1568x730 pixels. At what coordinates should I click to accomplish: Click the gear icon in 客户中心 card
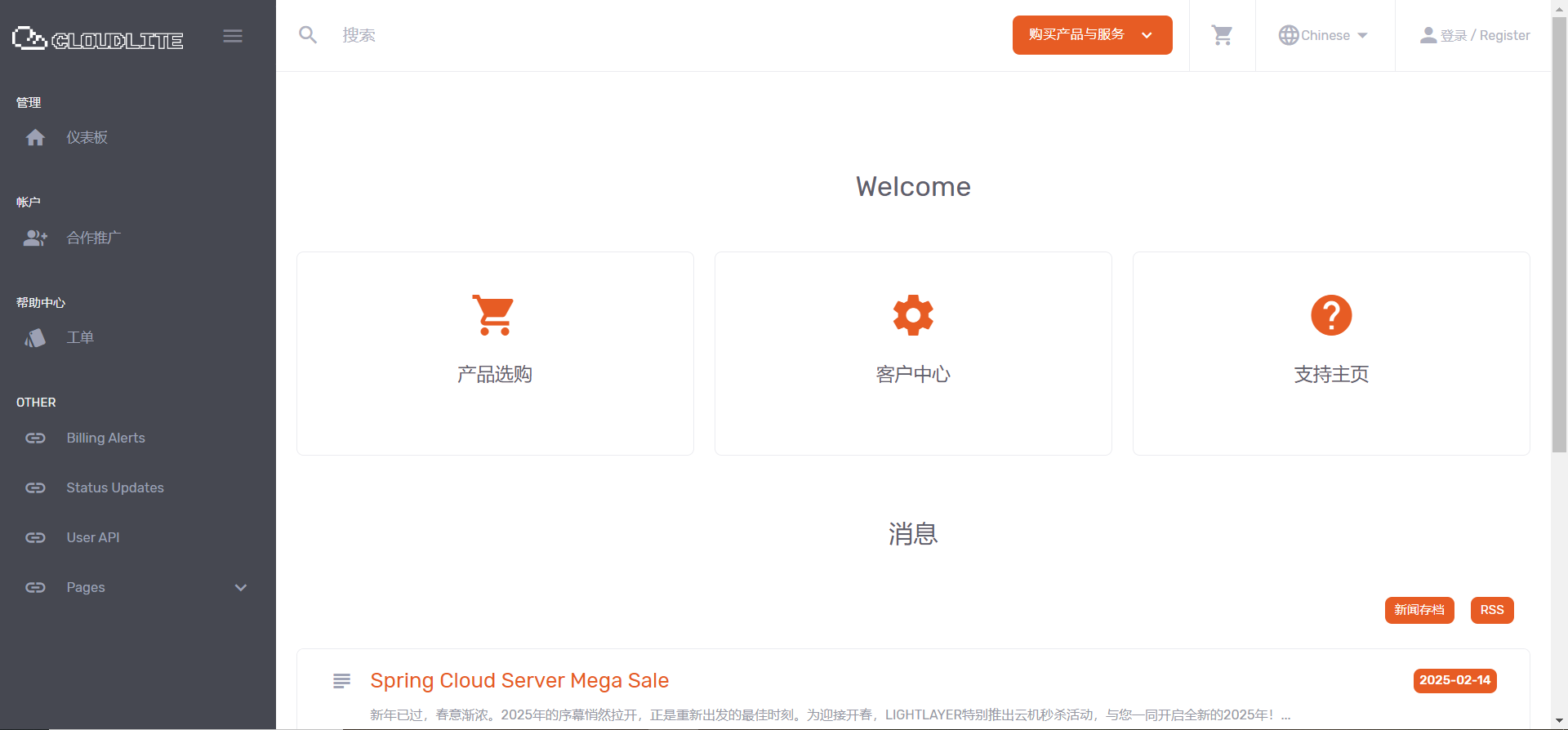[x=913, y=315]
